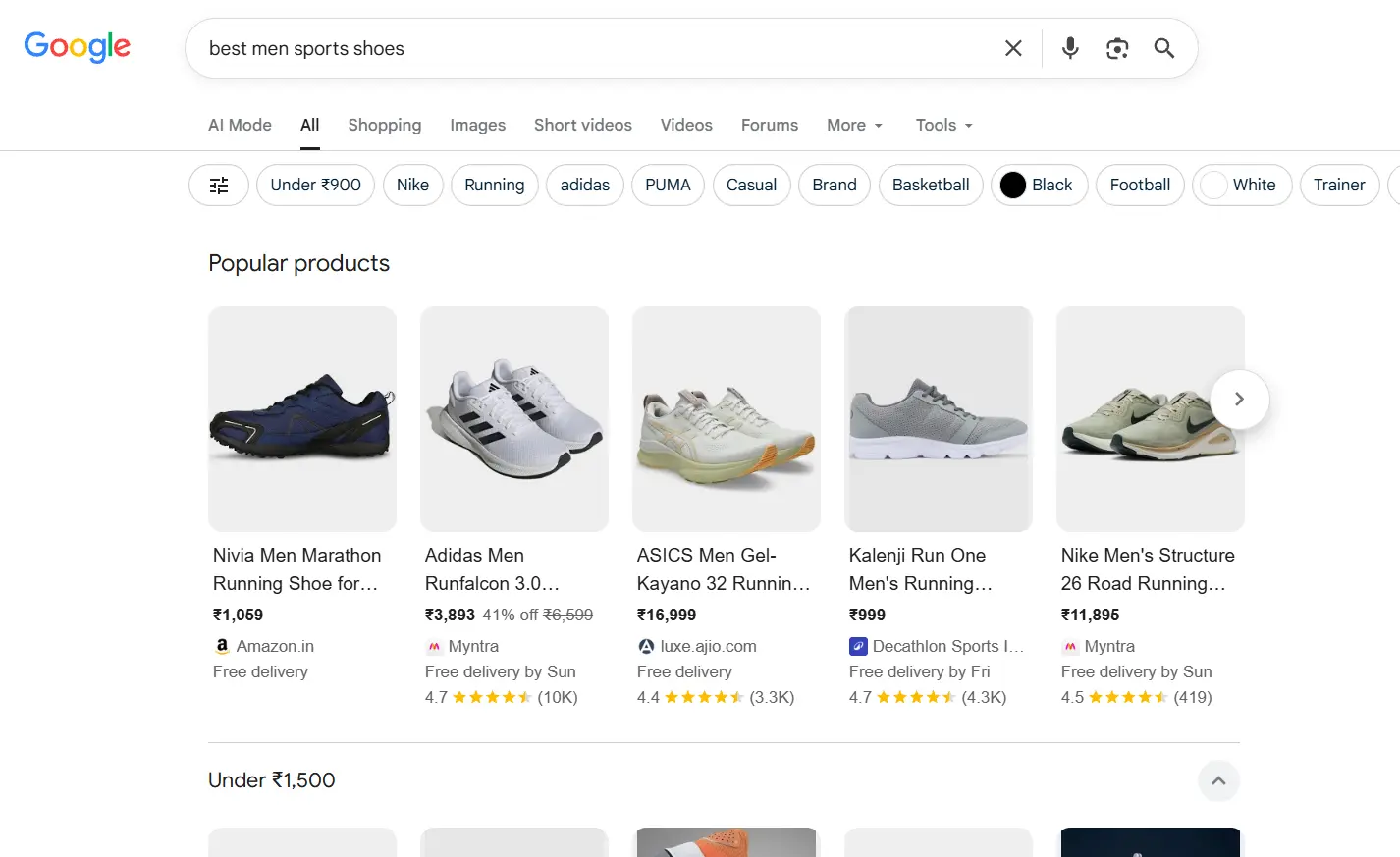This screenshot has height=857, width=1400.
Task: Toggle the Football filter chip
Action: tap(1141, 185)
